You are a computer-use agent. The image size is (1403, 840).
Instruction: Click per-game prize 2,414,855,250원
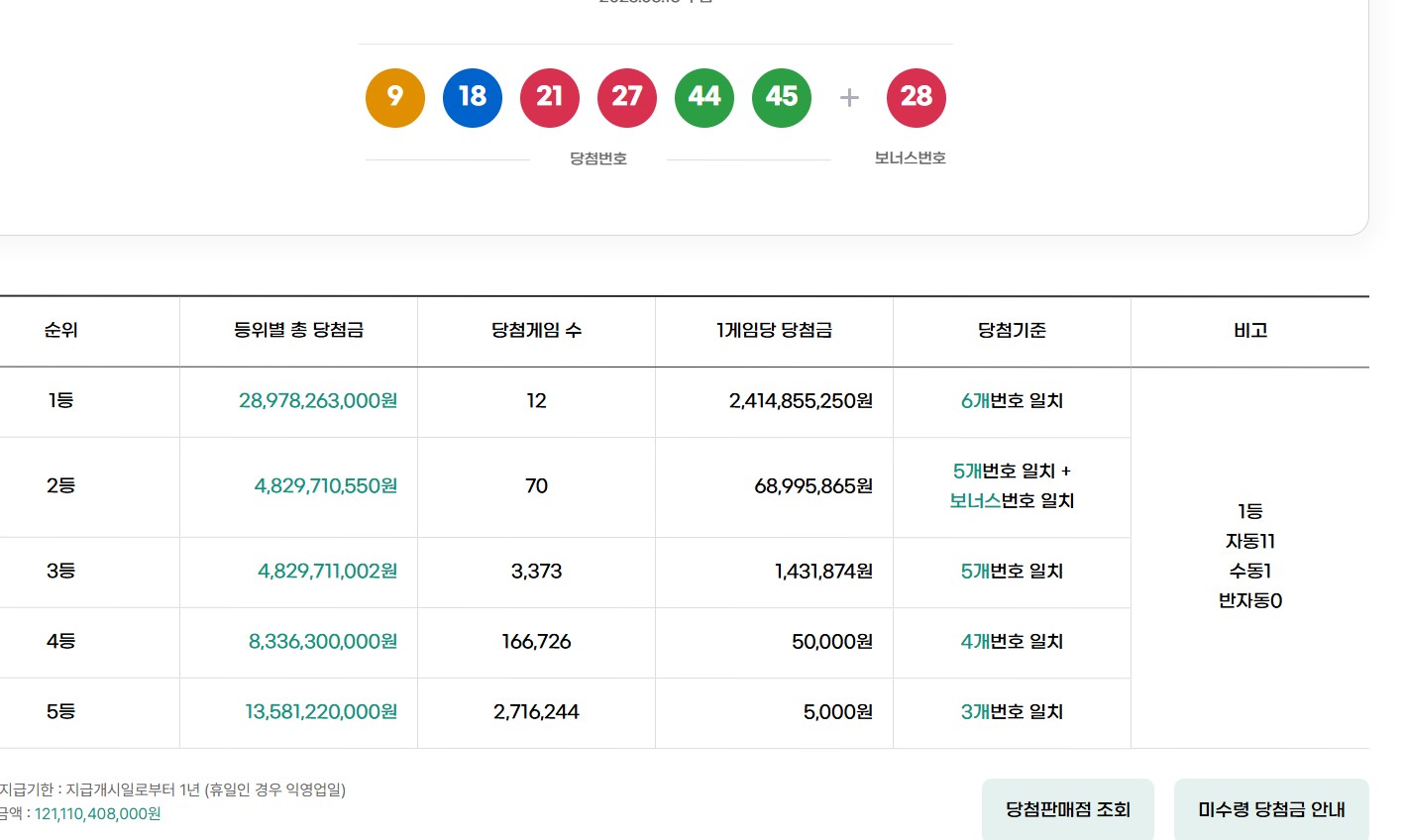pyautogui.click(x=801, y=401)
